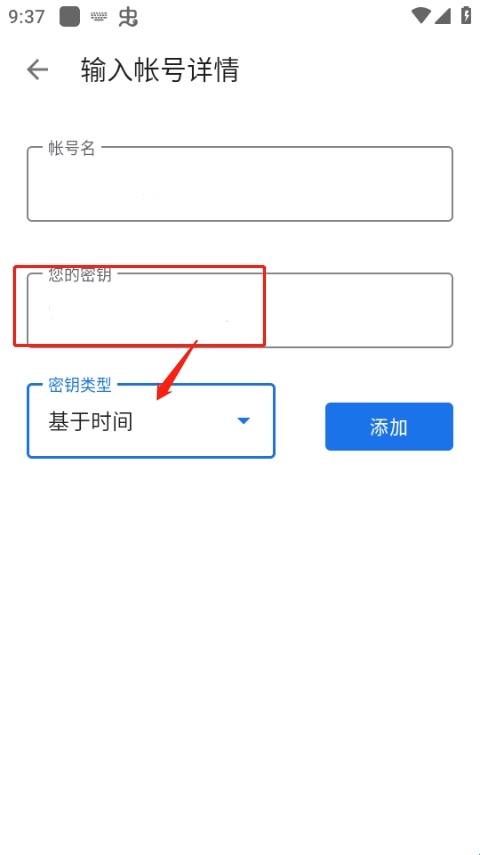
Task: Focus the 帐号名 input field
Action: 240,184
